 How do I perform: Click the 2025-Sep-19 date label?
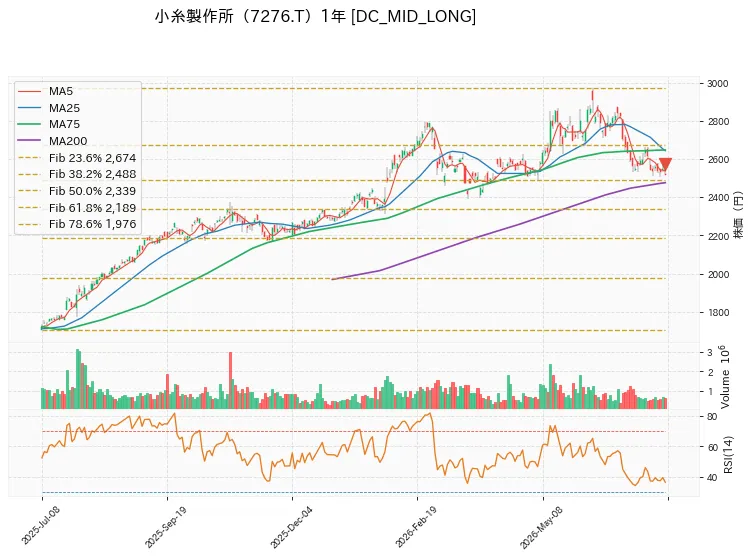tap(165, 526)
